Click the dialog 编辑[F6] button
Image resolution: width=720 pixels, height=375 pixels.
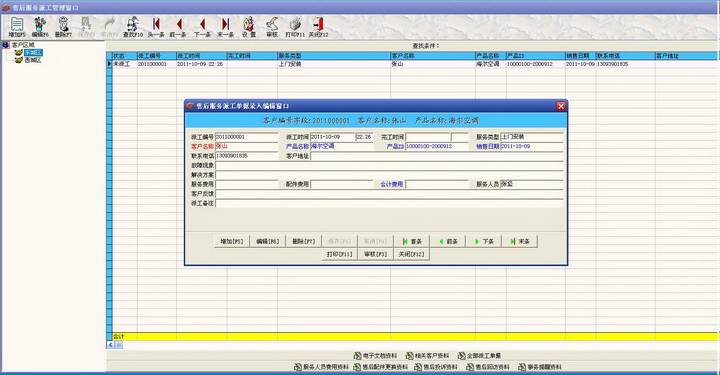pyautogui.click(x=268, y=241)
